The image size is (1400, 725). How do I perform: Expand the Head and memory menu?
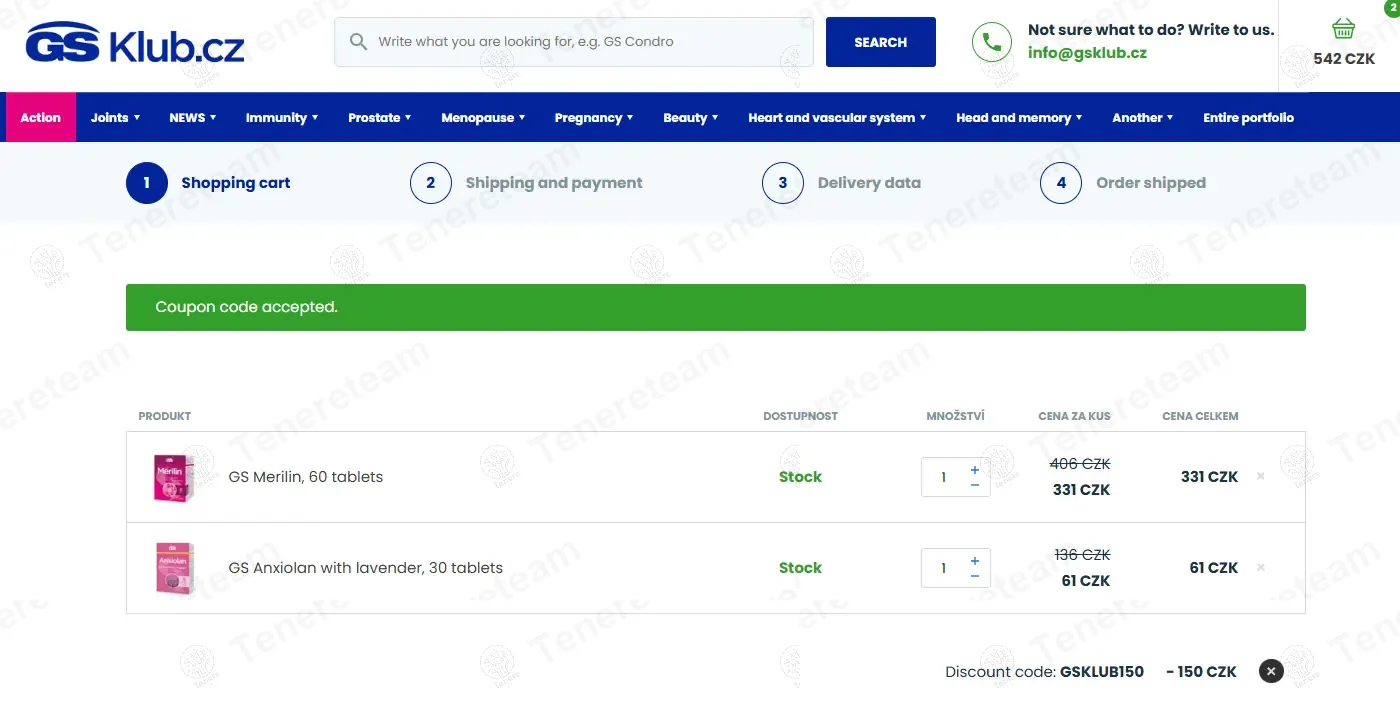tap(1019, 117)
